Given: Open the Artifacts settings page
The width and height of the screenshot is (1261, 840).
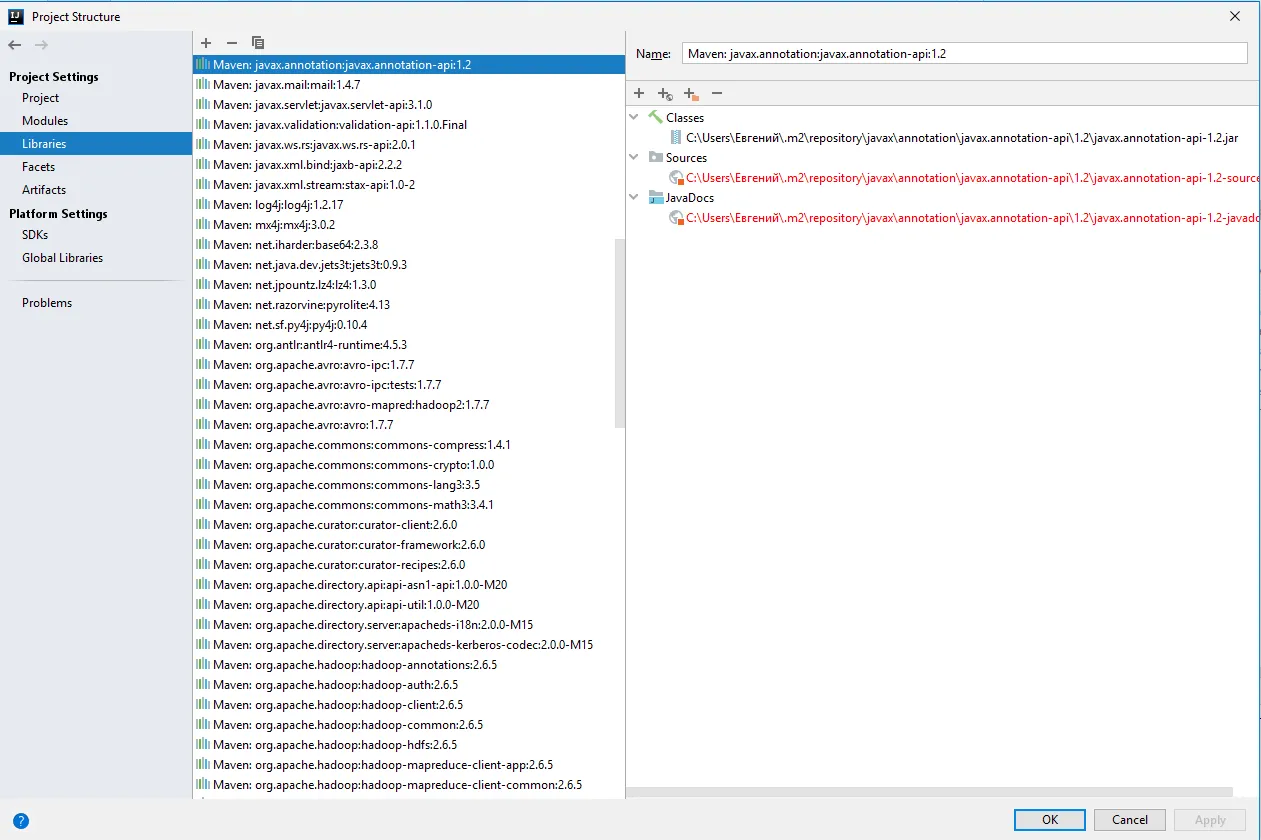Looking at the screenshot, I should coord(44,190).
